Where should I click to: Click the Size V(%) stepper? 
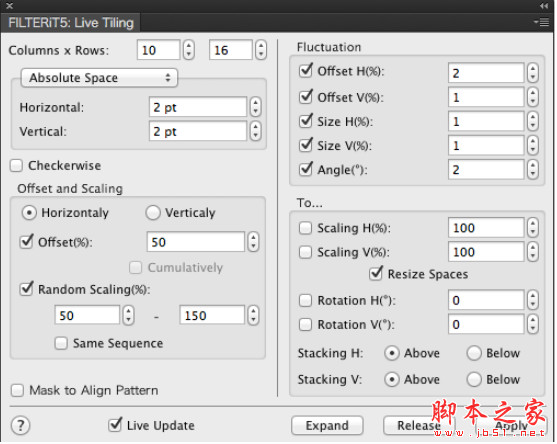point(532,145)
